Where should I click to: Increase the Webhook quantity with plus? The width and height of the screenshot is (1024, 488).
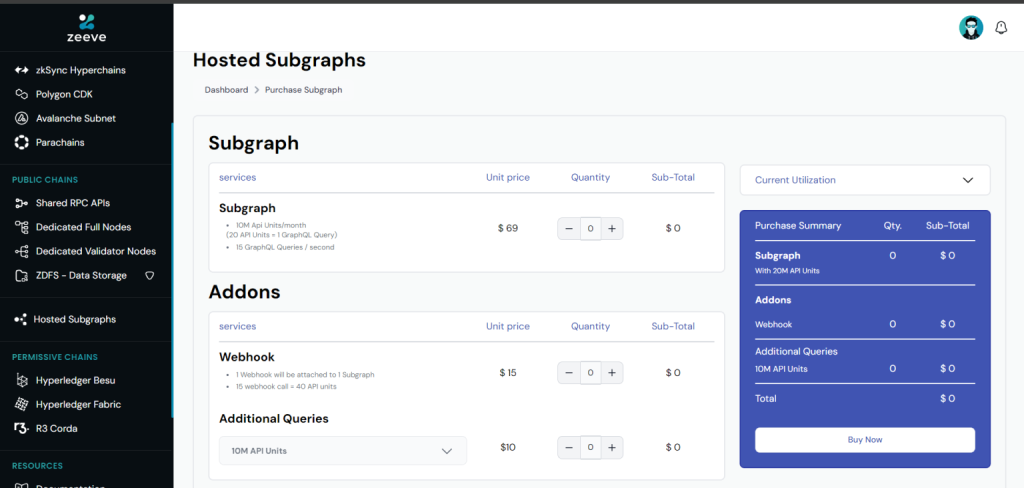pyautogui.click(x=612, y=373)
